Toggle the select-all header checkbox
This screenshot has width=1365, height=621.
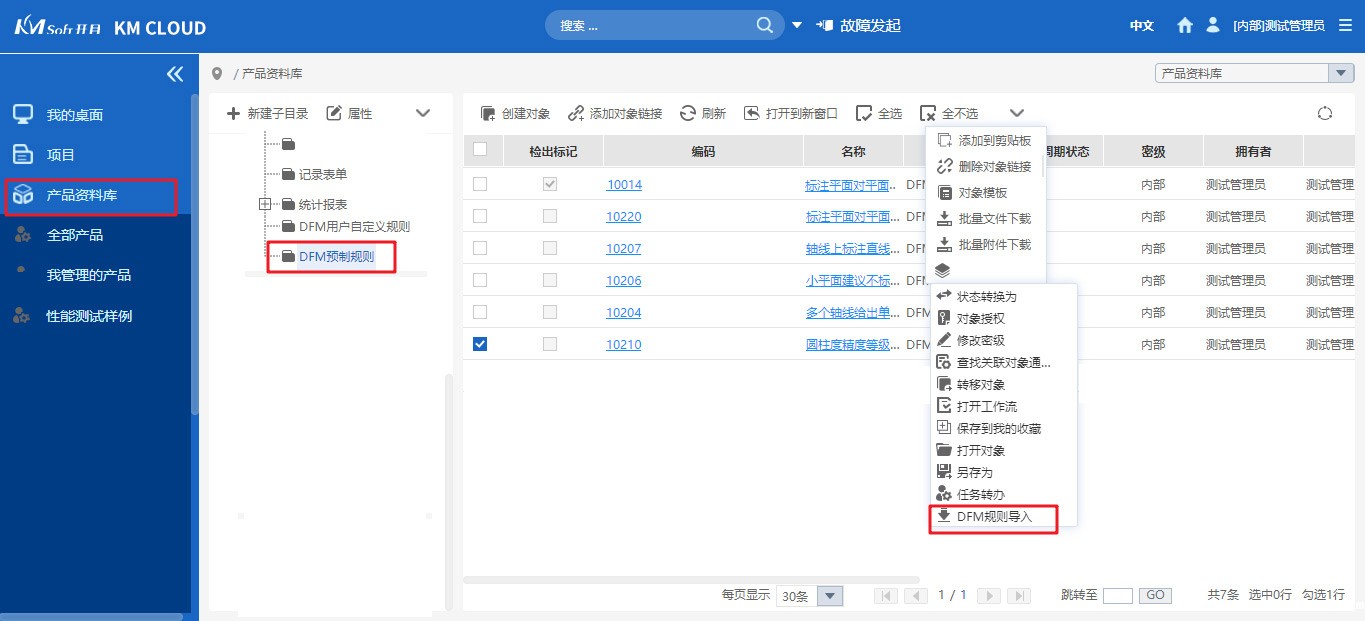click(x=480, y=150)
